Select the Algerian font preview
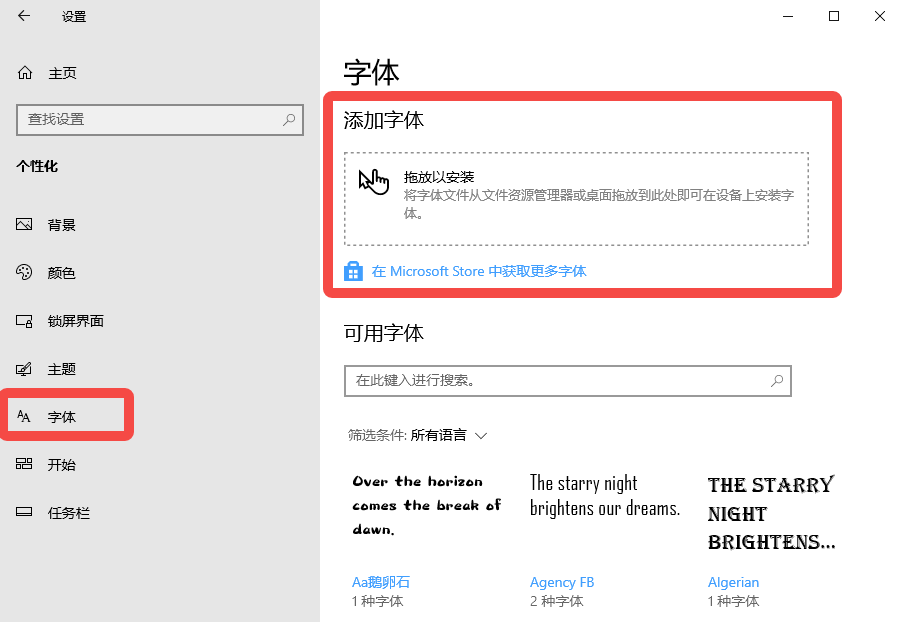Image resolution: width=903 pixels, height=622 pixels. (771, 513)
